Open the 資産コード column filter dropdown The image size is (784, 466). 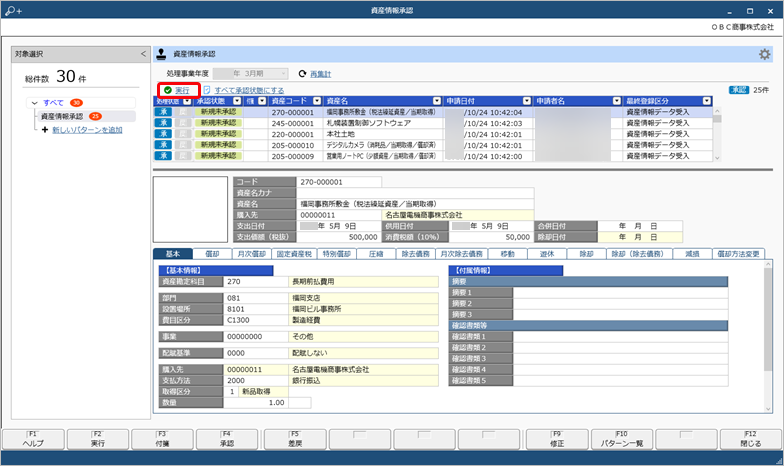[317, 101]
